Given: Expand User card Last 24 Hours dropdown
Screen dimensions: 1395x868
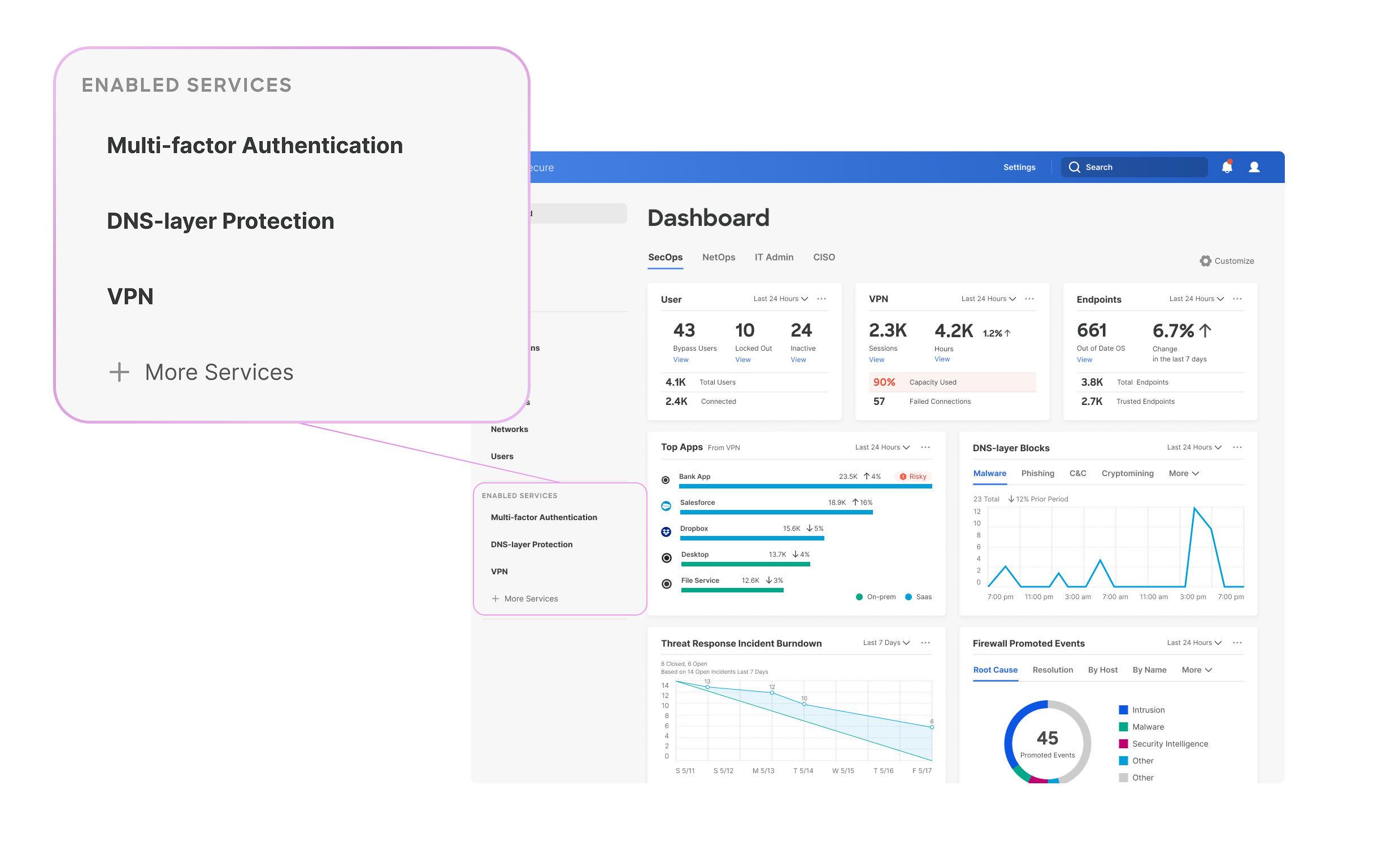Looking at the screenshot, I should pos(781,299).
